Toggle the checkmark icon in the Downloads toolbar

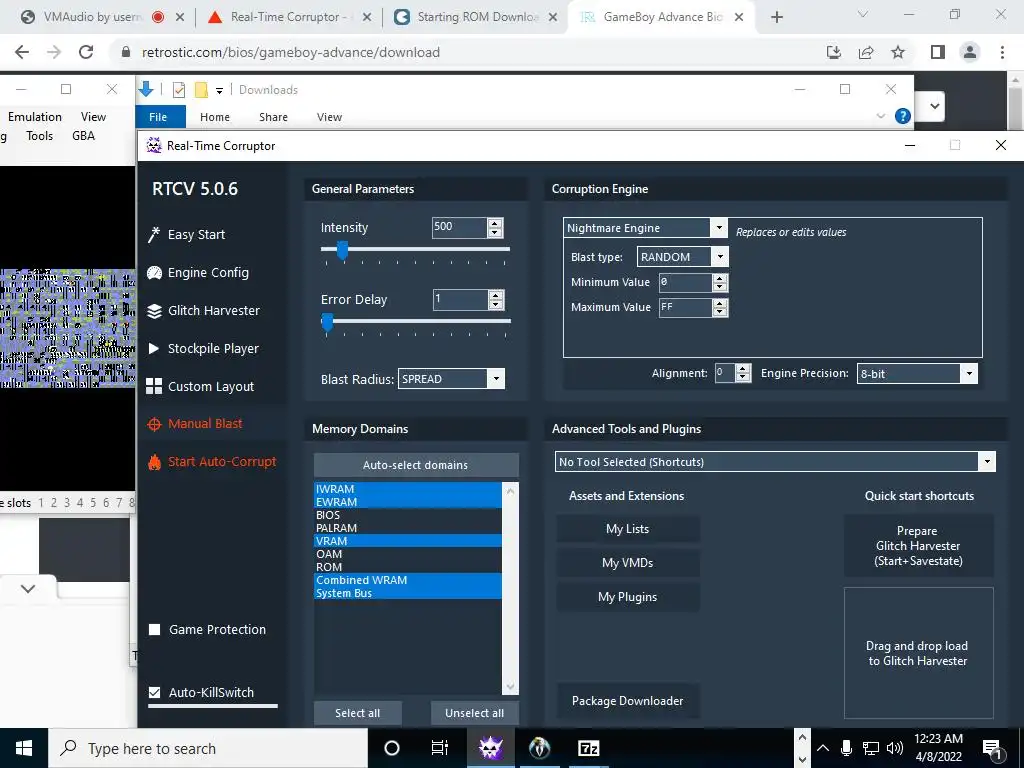178,89
